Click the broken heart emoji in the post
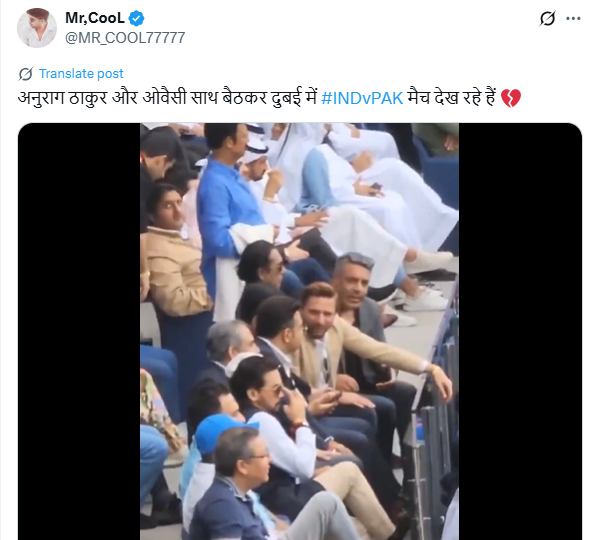This screenshot has height=540, width=599. pos(511,98)
